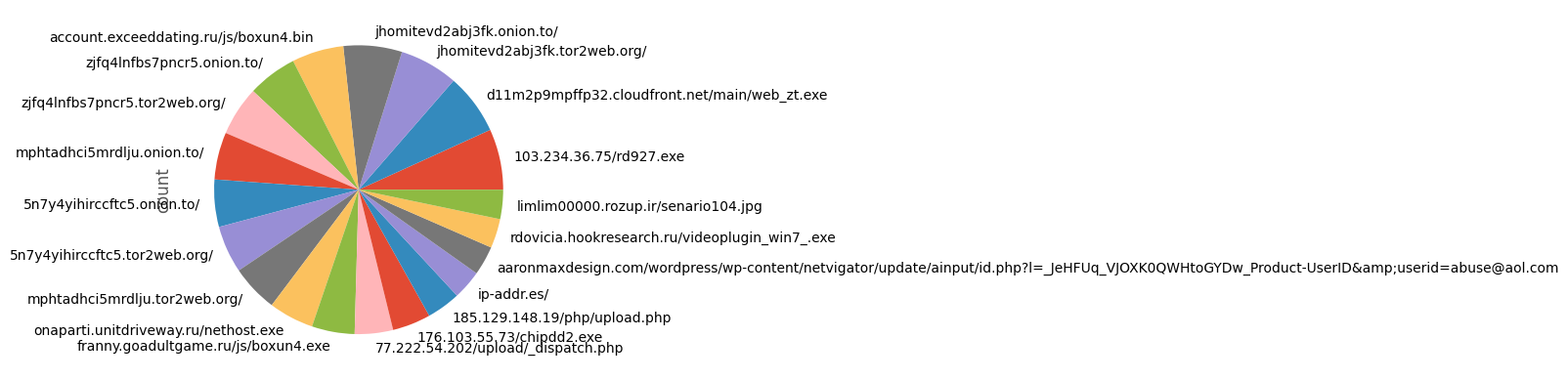Select the mphtadhci5mrdlju.tor2web.org/ label

[135, 300]
